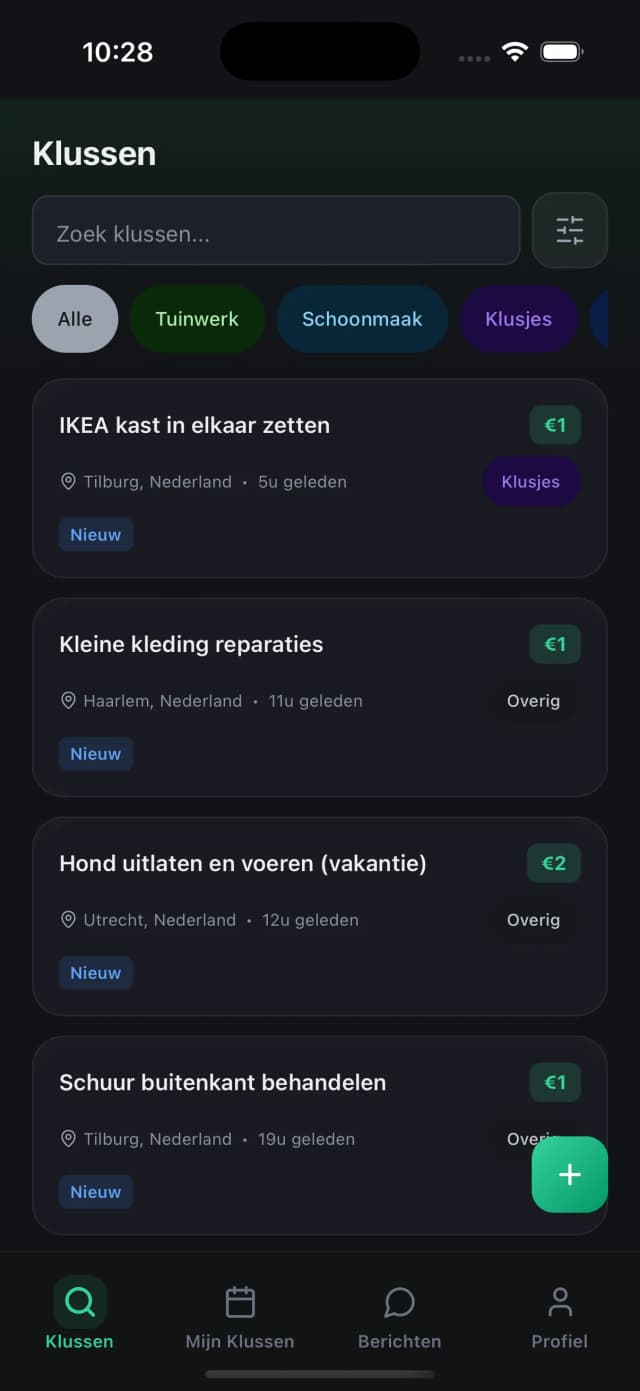Screen dimensions: 640x1391
Task: Open the Mijn Klussen calendar icon
Action: [240, 1301]
